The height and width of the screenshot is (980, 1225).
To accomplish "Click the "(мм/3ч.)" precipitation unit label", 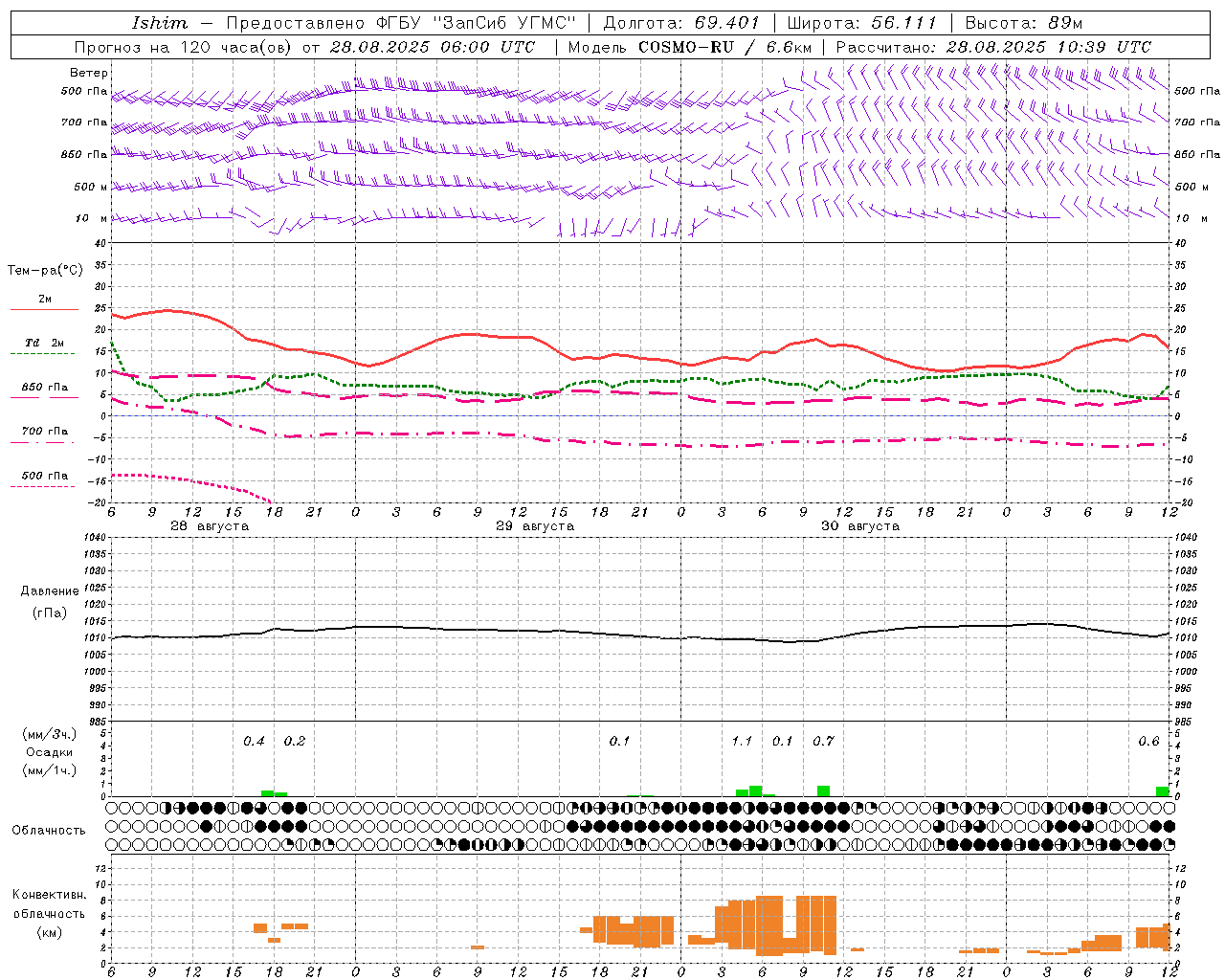I will [50, 734].
